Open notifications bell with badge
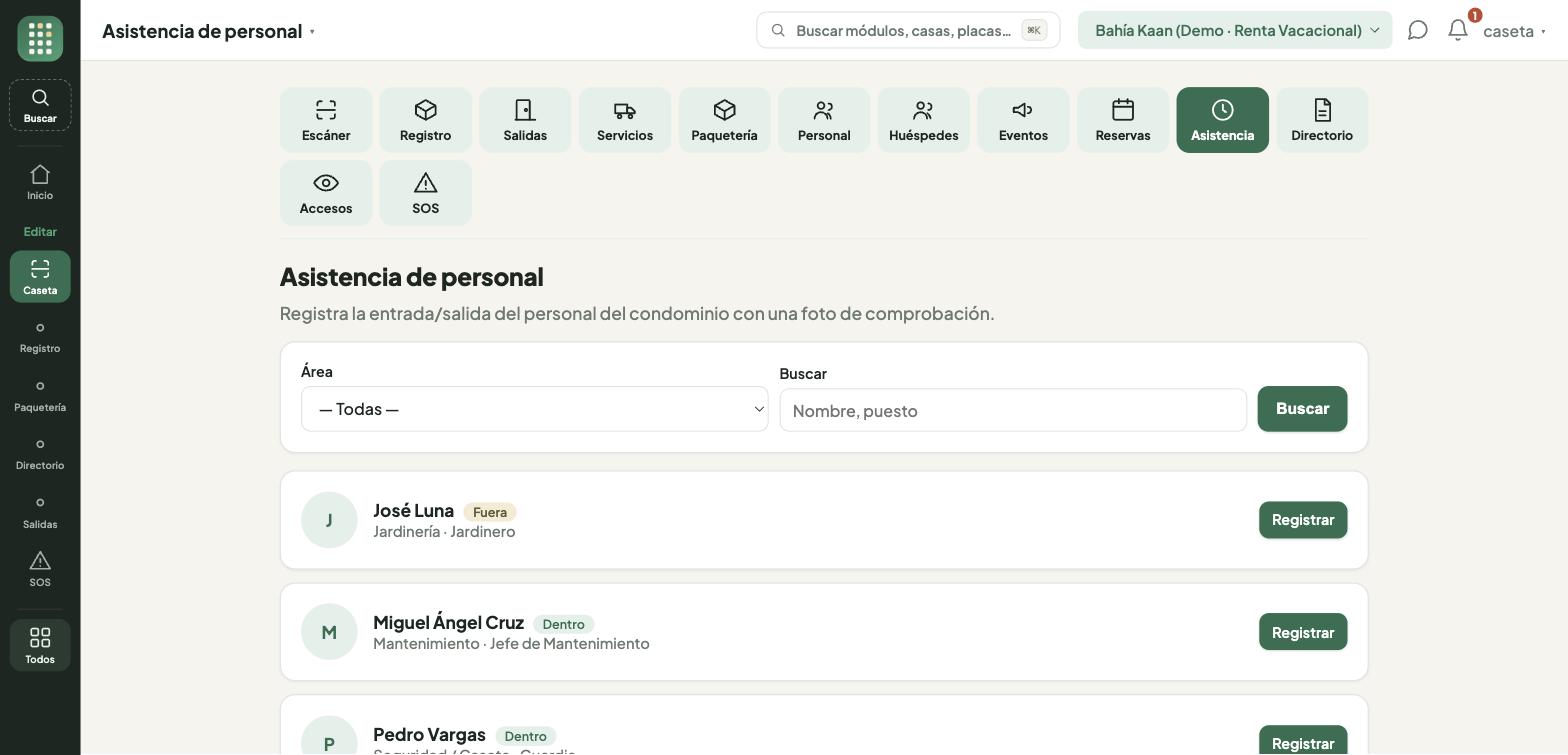This screenshot has width=1568, height=755. [1458, 30]
